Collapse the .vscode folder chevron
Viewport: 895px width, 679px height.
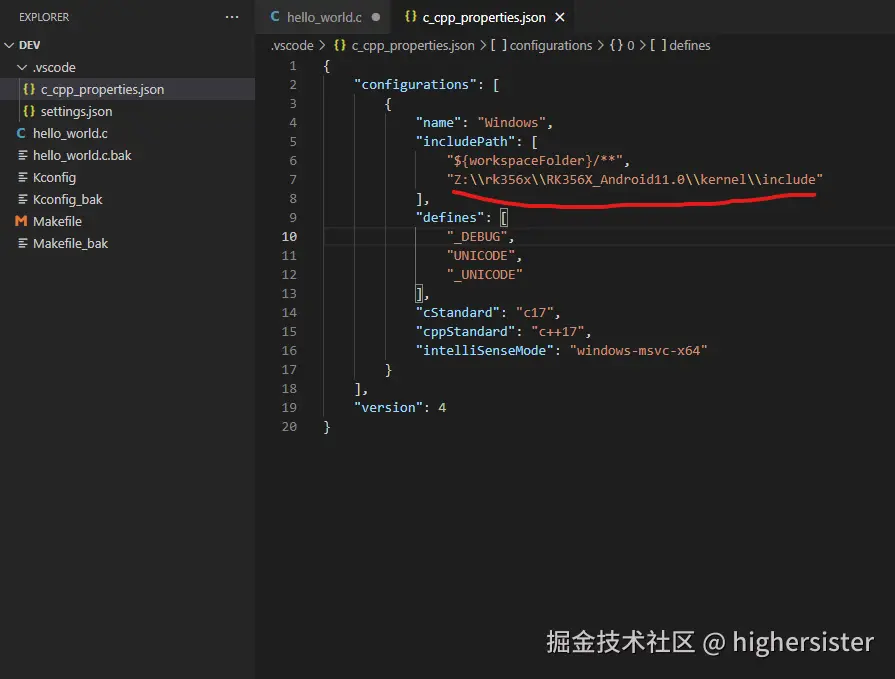(22, 67)
